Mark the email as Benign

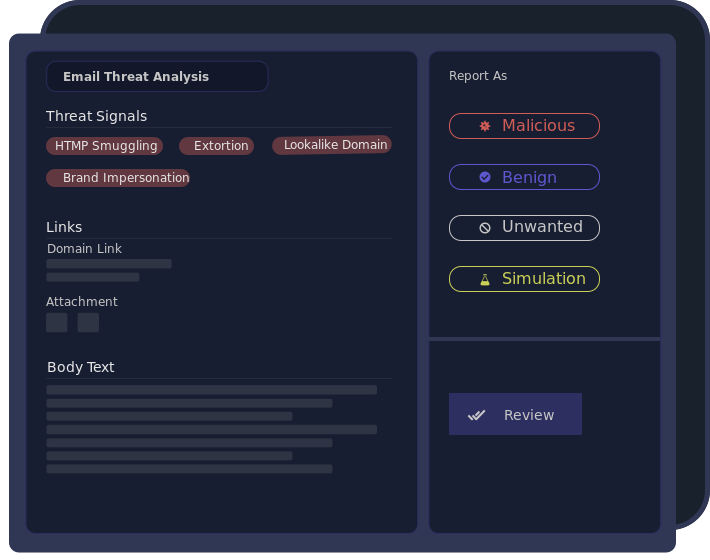pyautogui.click(x=524, y=177)
